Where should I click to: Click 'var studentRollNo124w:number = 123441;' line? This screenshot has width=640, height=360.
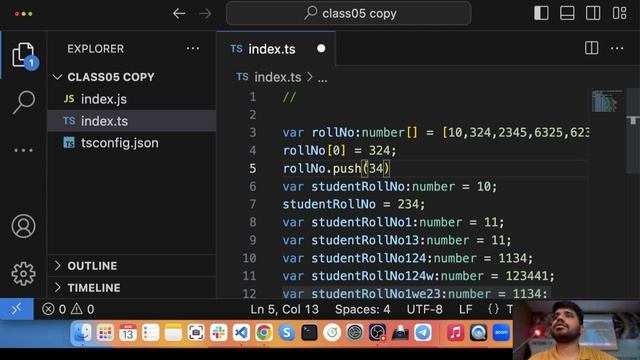(419, 276)
